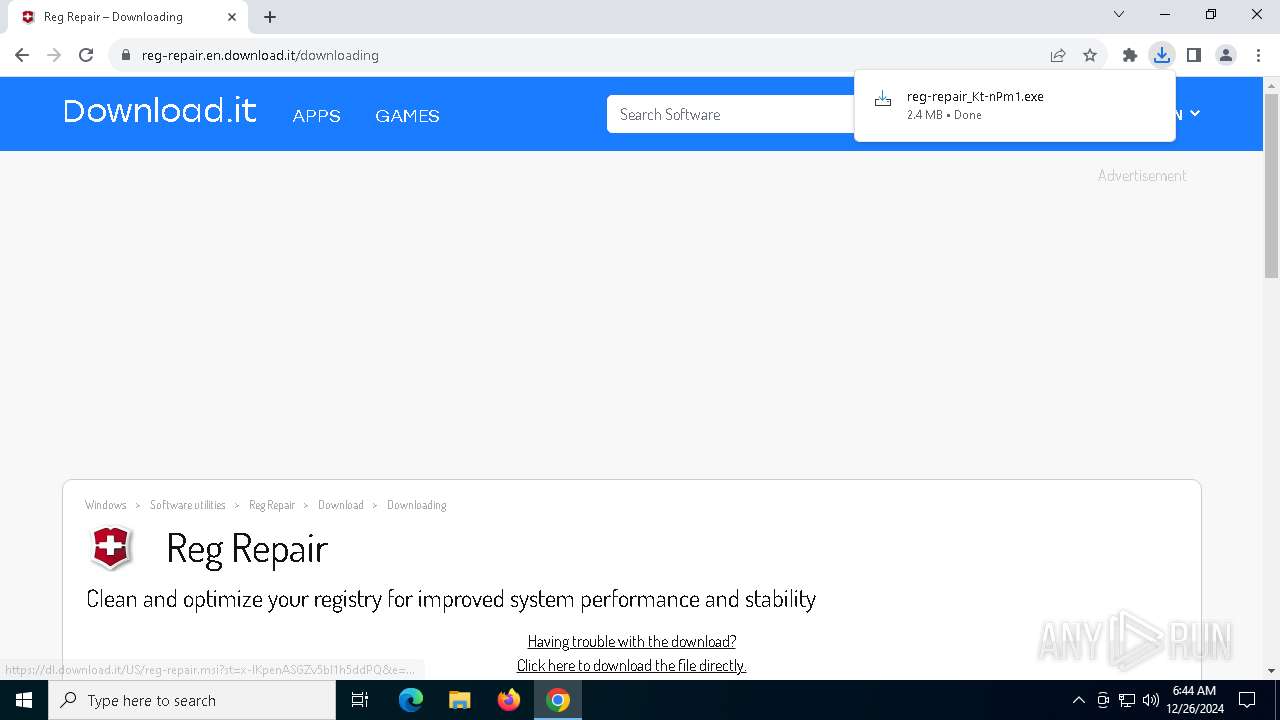
Task: Launch Microsoft Edge from taskbar
Action: pyautogui.click(x=410, y=700)
